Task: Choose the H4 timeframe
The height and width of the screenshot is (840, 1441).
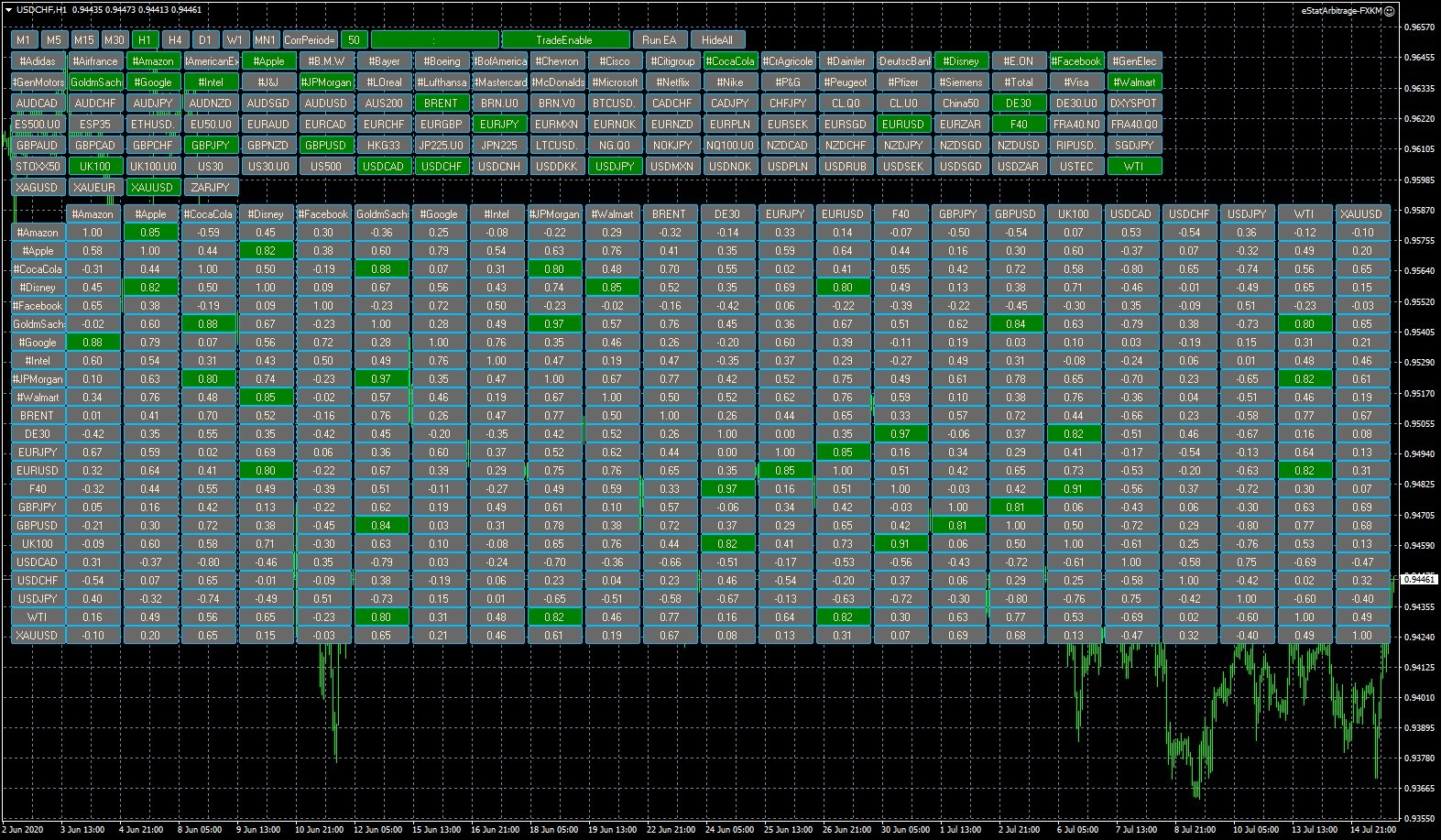Action: [175, 40]
